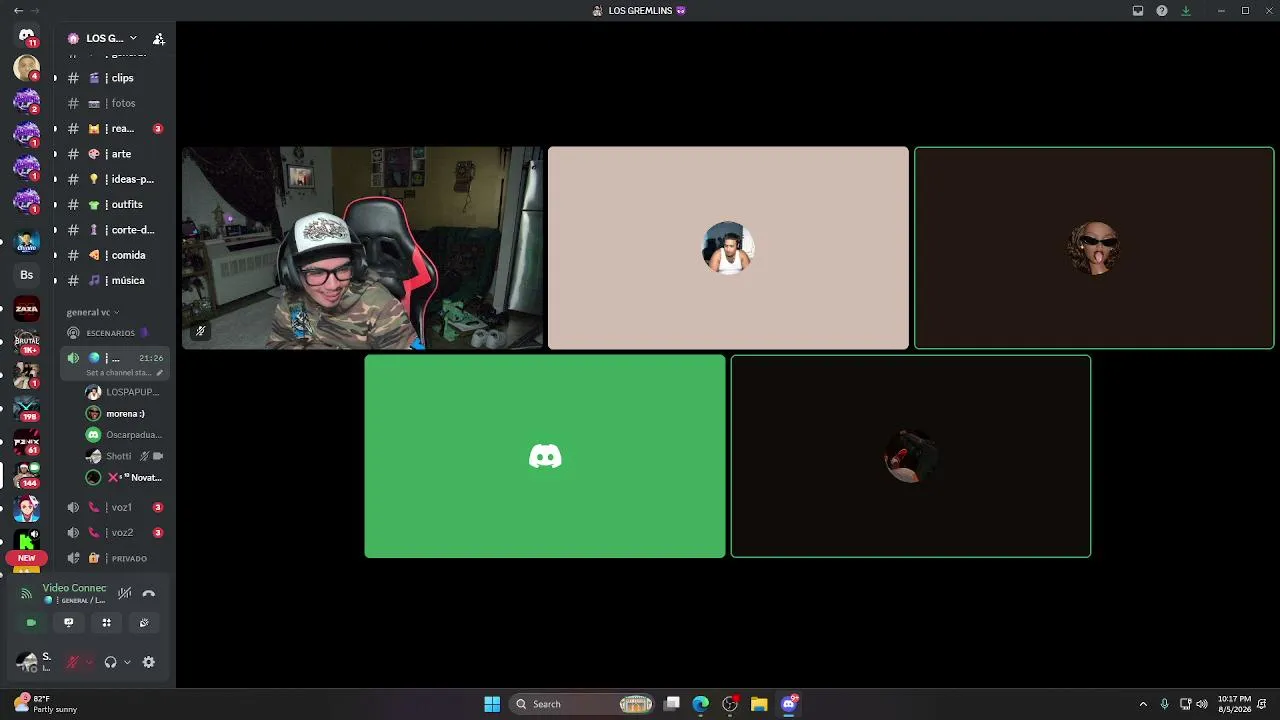Screen dimensions: 1280x720
Task: Open the server with 4 notifications badge
Action: [x=27, y=68]
